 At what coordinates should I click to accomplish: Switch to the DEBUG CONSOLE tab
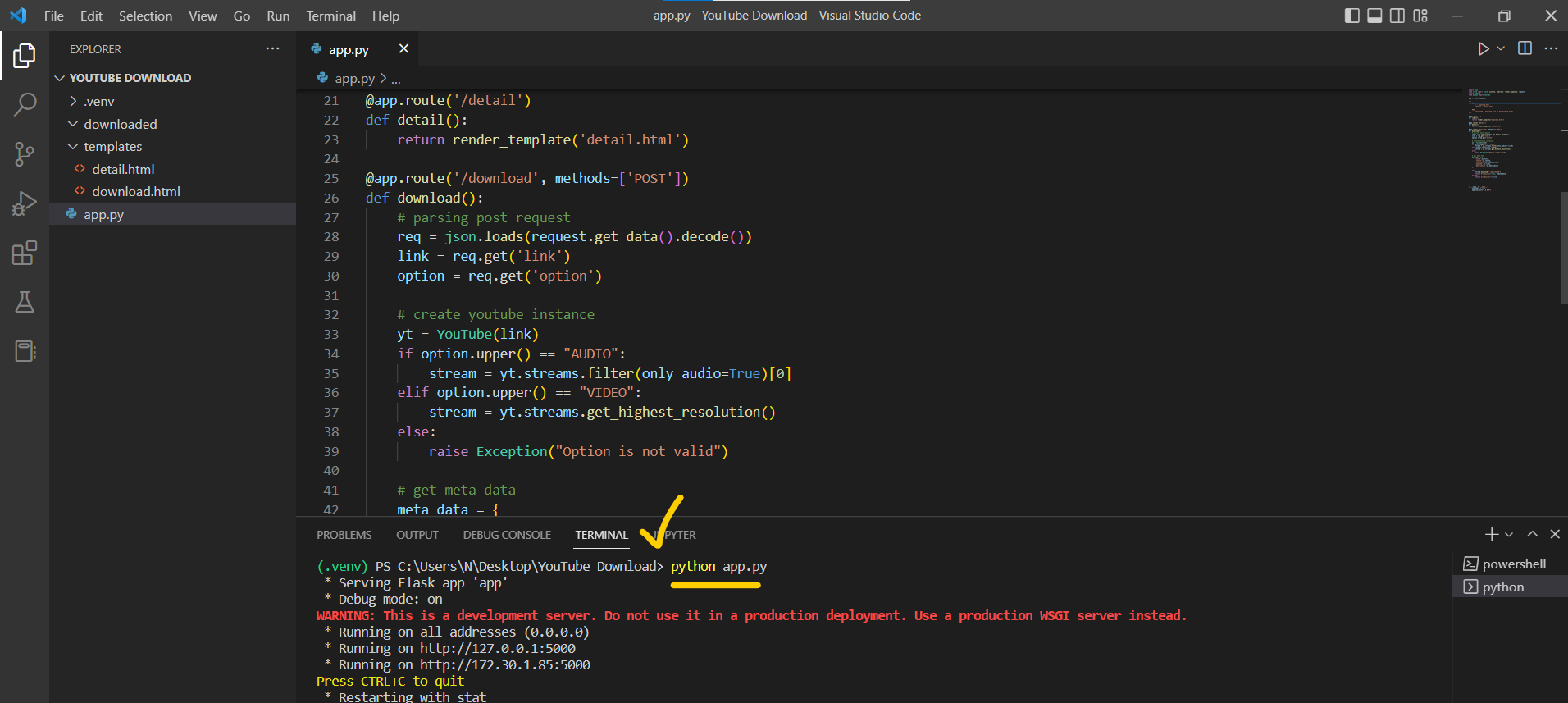(507, 535)
